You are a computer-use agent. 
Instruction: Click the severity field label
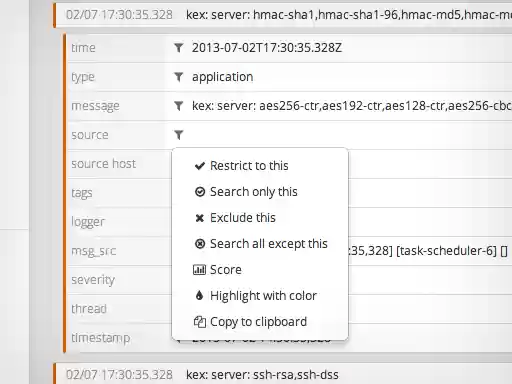point(93,280)
